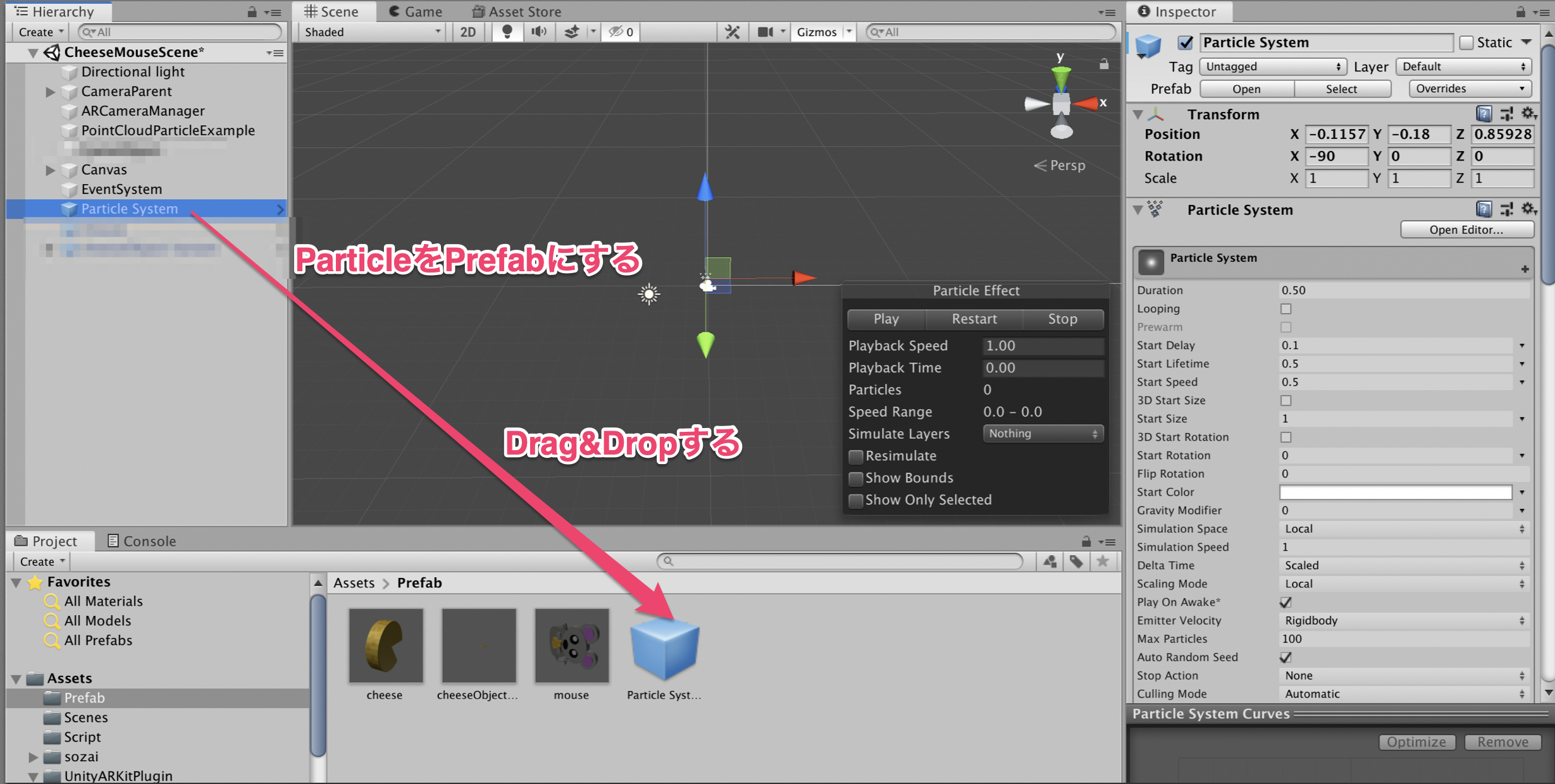The width and height of the screenshot is (1555, 784).
Task: Switch to the Console tab
Action: [x=142, y=541]
